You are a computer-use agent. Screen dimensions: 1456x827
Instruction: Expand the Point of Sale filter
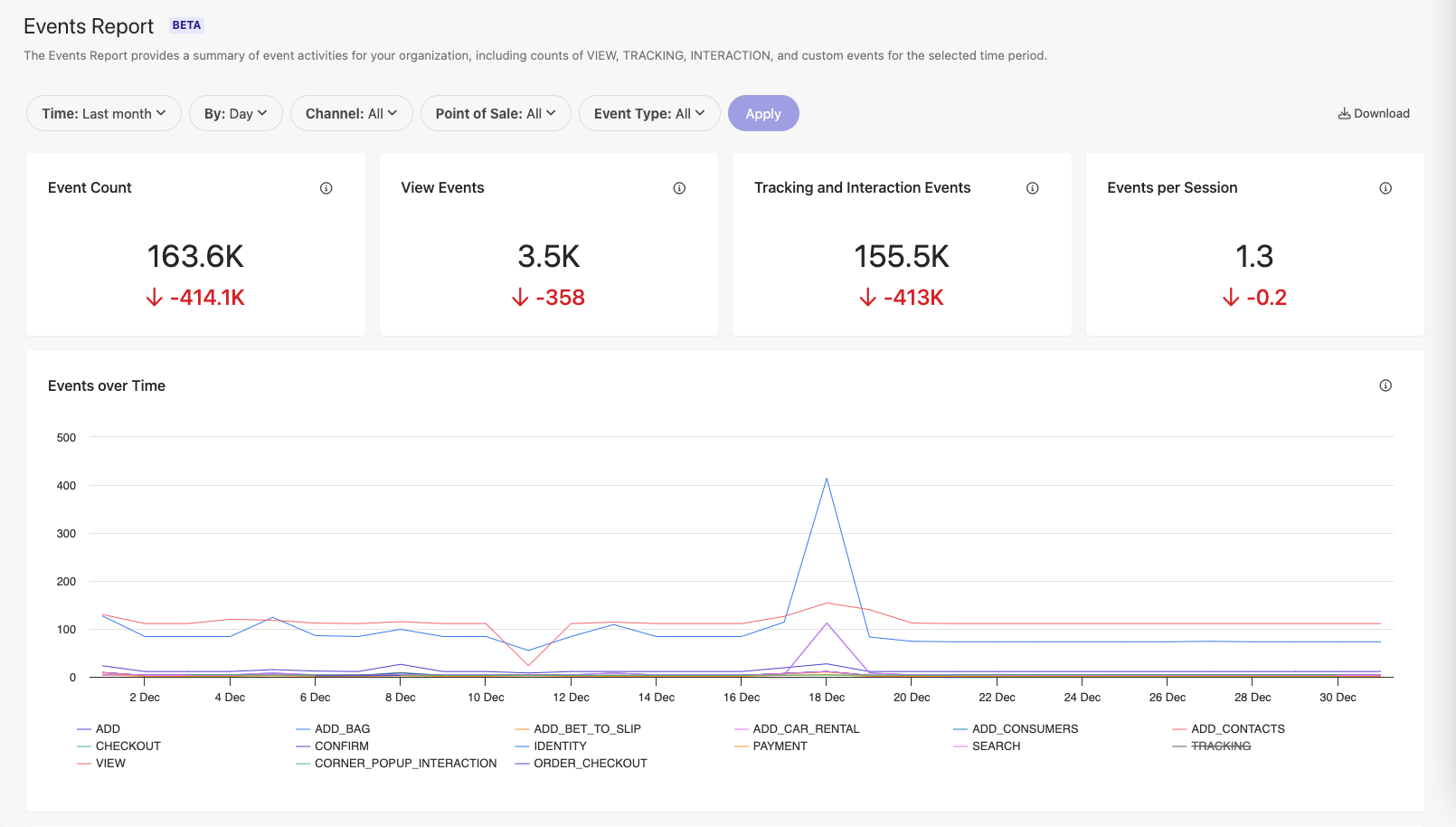click(496, 113)
